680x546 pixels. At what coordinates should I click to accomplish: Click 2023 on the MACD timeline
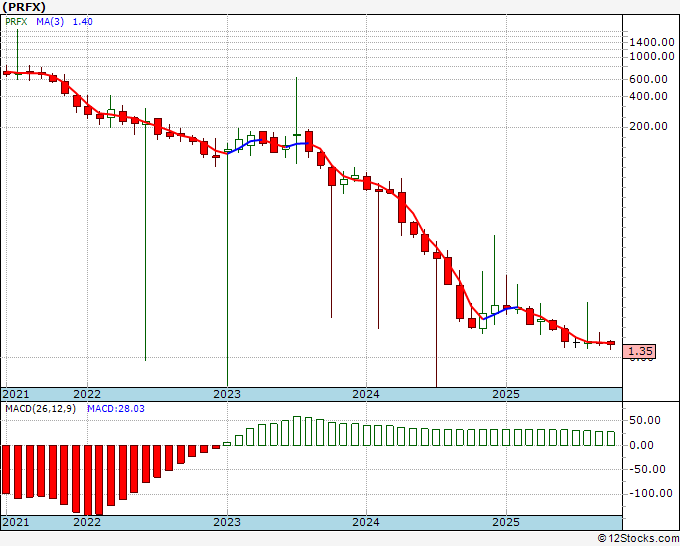[x=227, y=522]
